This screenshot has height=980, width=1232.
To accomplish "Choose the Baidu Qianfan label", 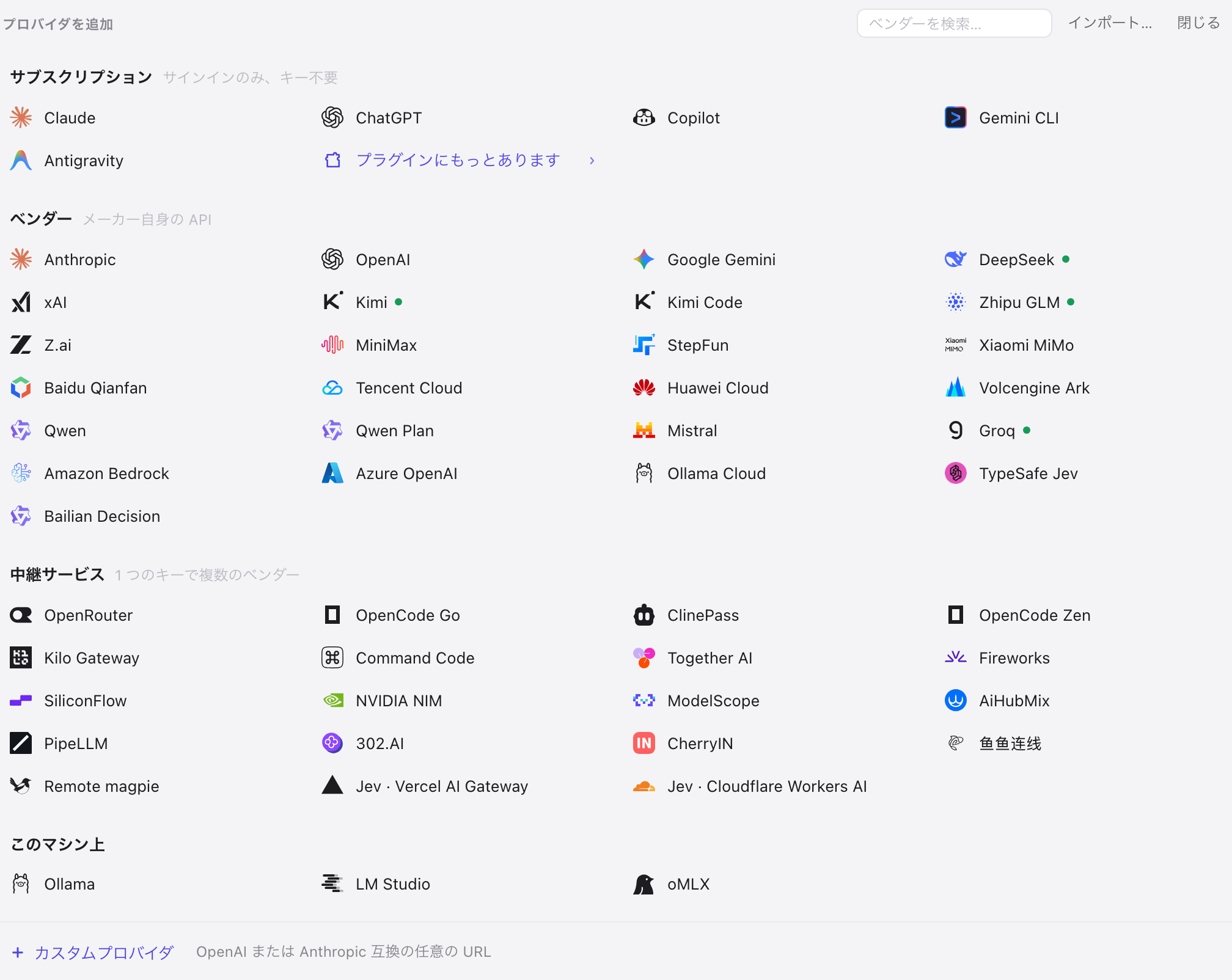I will pos(95,388).
